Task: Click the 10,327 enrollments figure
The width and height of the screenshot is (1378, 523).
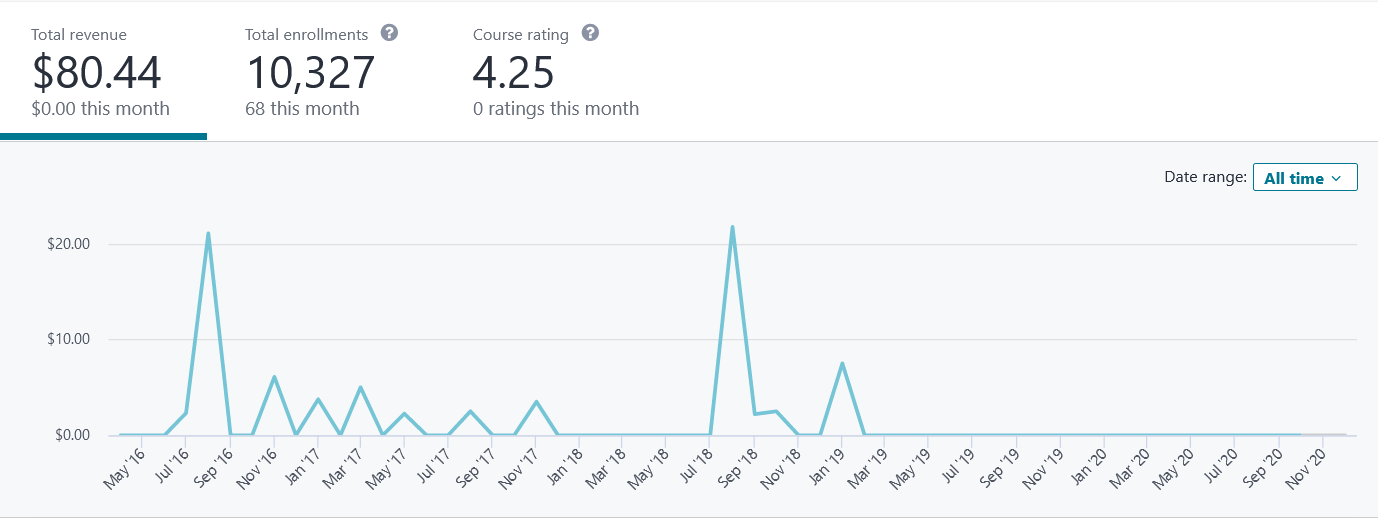Action: pos(310,72)
